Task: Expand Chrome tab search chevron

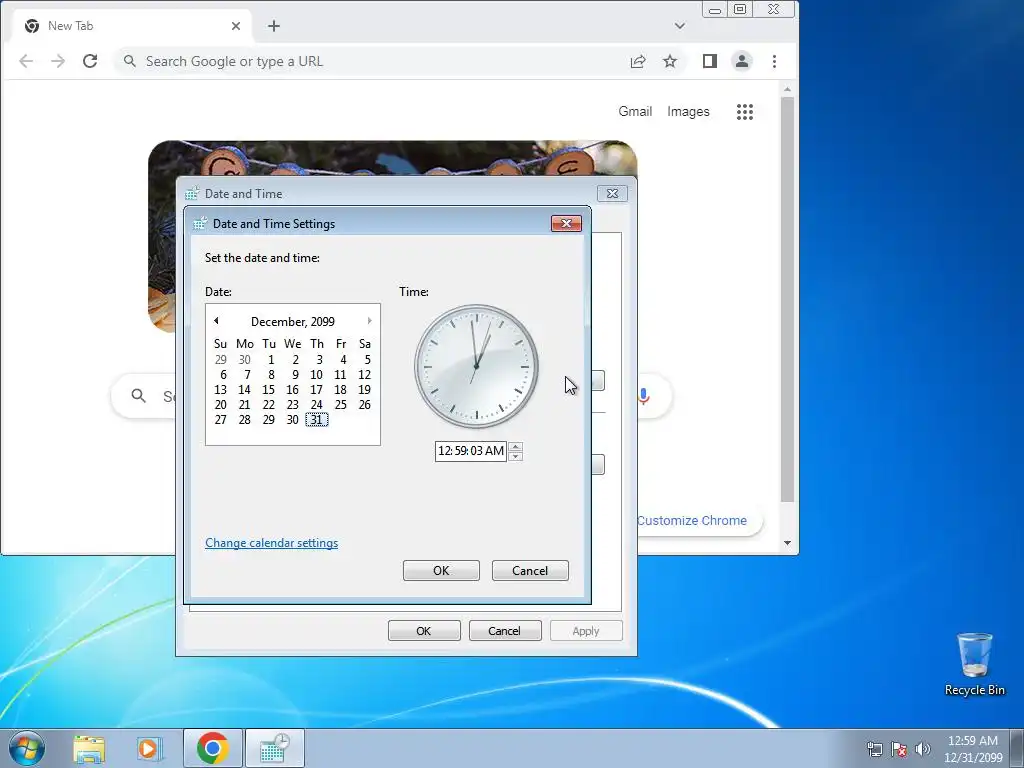Action: (x=680, y=26)
